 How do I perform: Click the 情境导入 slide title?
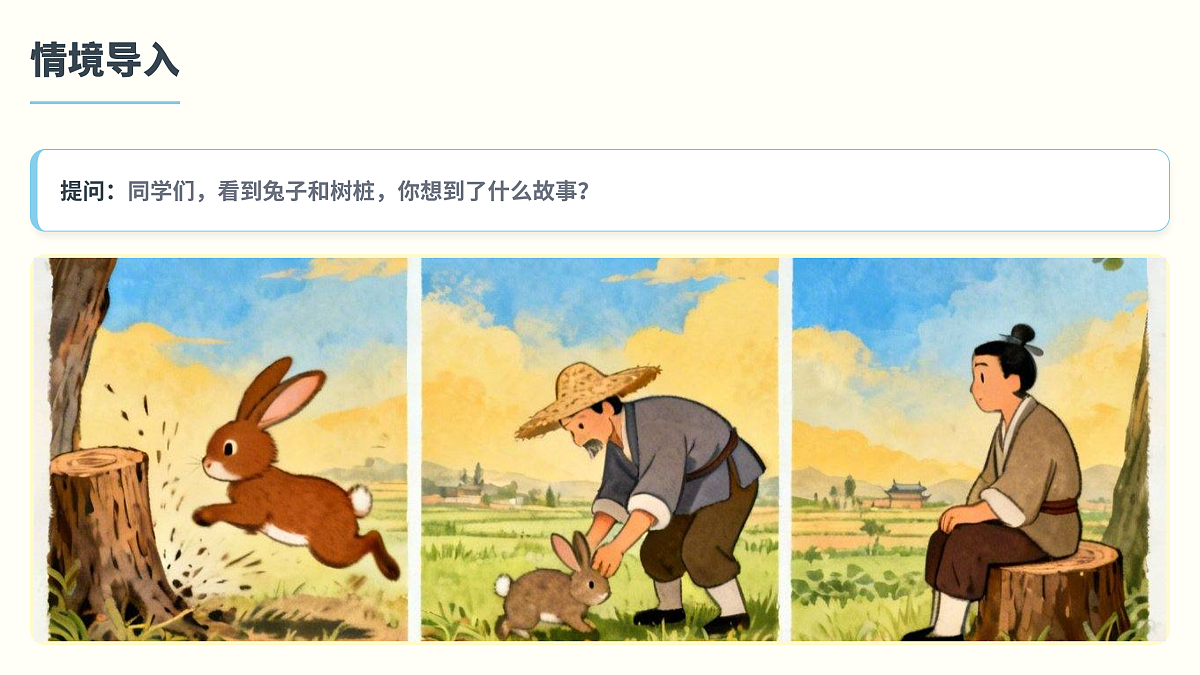click(105, 60)
